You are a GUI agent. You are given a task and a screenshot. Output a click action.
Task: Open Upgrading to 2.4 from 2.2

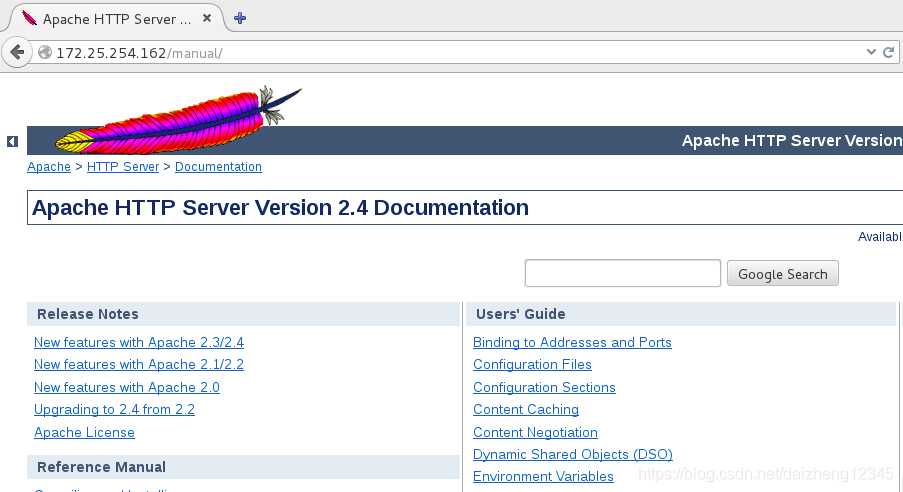coord(114,410)
